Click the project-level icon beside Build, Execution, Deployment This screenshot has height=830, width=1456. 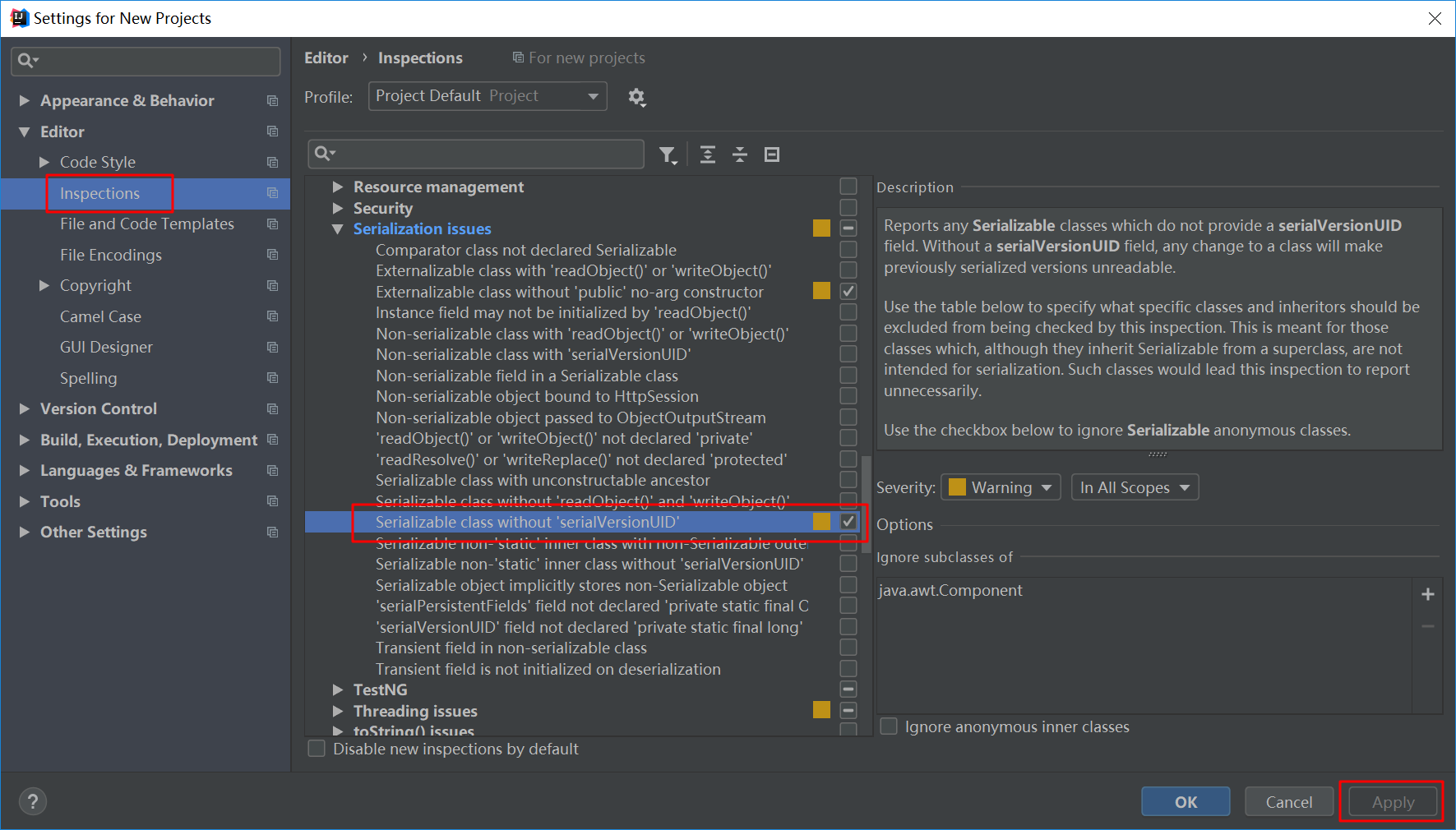point(272,440)
